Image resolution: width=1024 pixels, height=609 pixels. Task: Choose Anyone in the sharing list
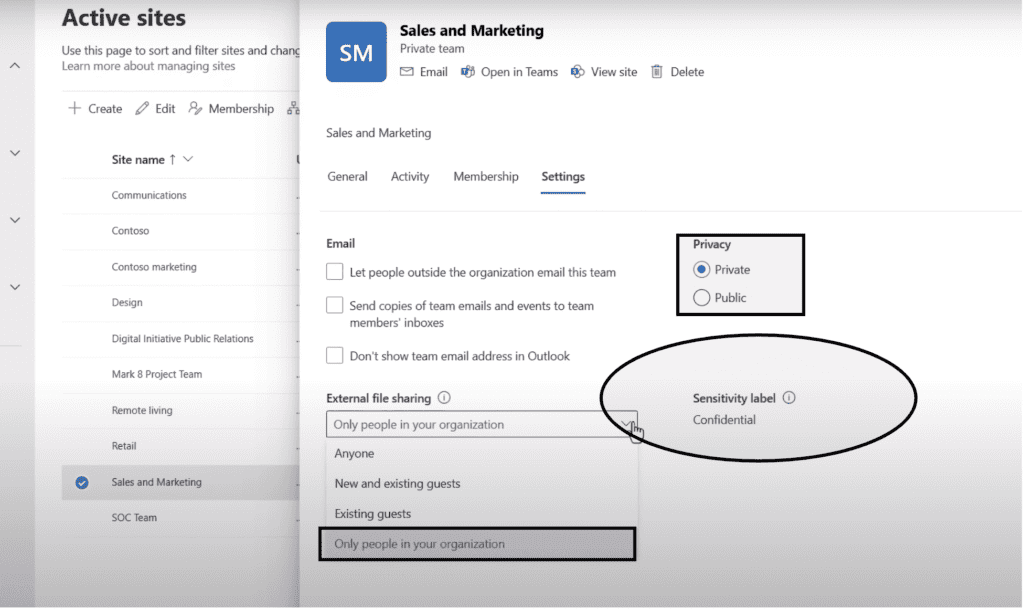481,454
